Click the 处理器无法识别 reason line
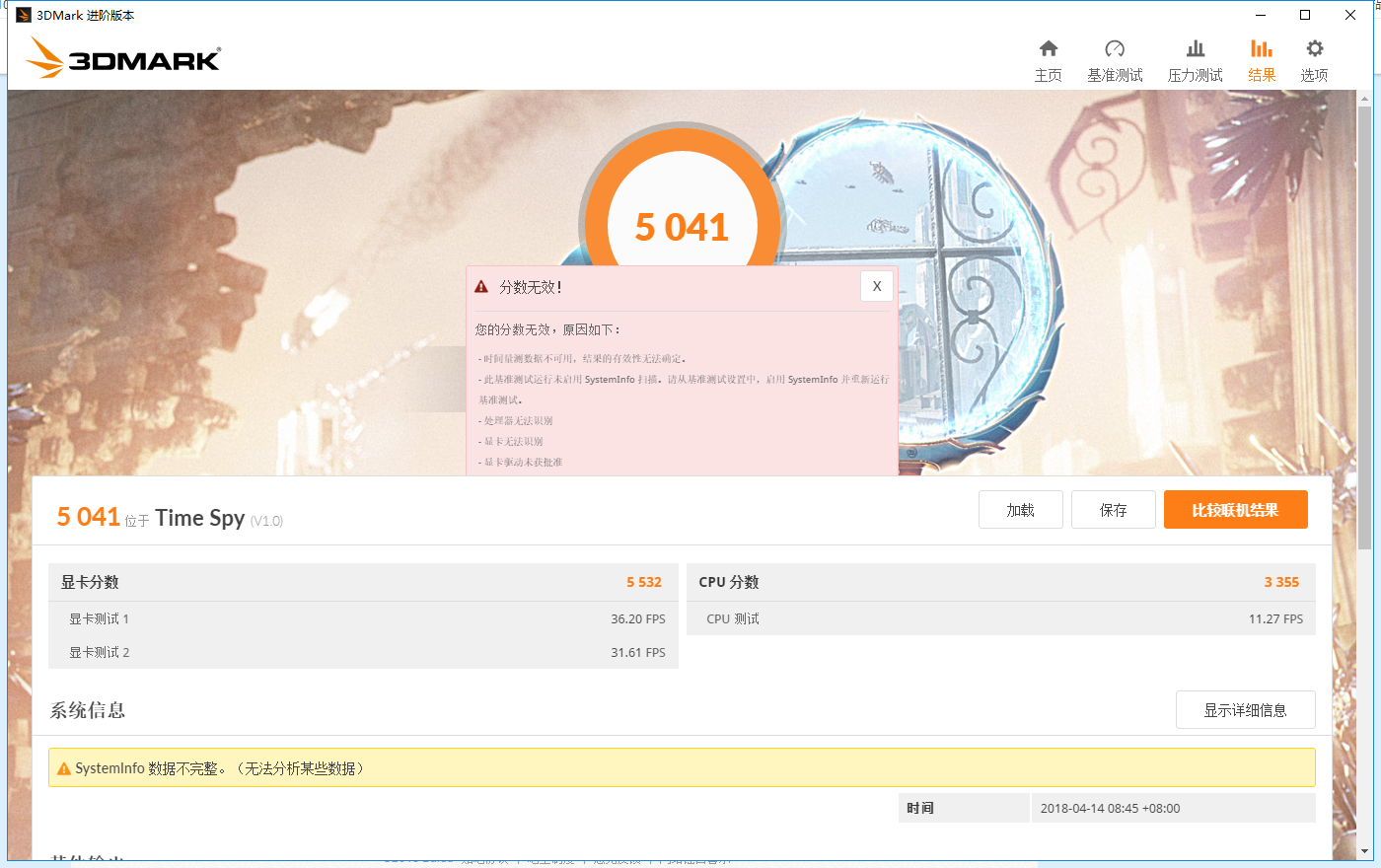 click(x=516, y=420)
